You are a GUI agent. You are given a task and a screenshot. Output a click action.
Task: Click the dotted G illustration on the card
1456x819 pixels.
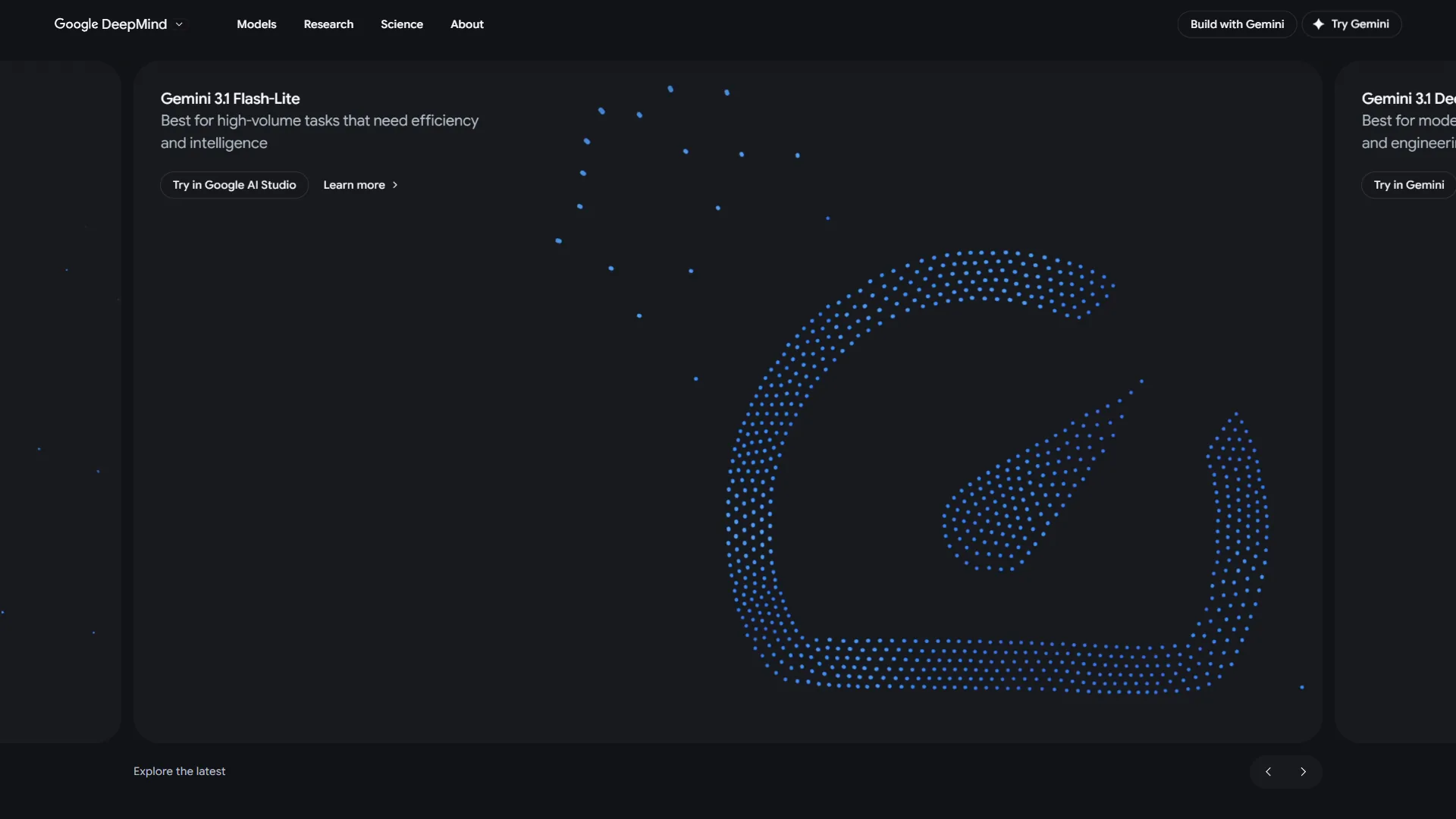(x=997, y=472)
